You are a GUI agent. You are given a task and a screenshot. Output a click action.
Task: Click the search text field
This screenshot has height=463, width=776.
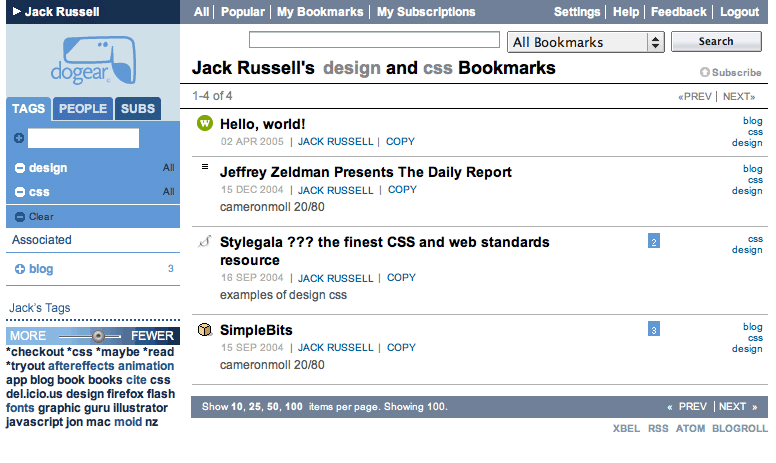coord(373,41)
